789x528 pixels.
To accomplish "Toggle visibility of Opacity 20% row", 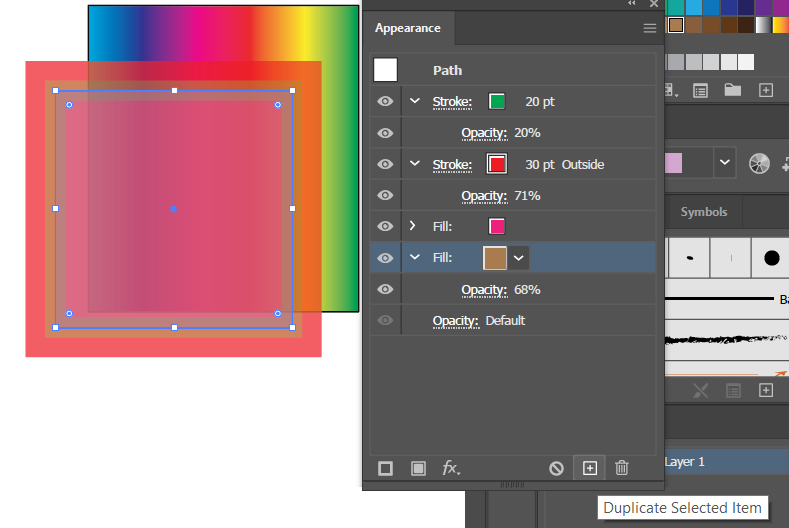I will click(385, 133).
